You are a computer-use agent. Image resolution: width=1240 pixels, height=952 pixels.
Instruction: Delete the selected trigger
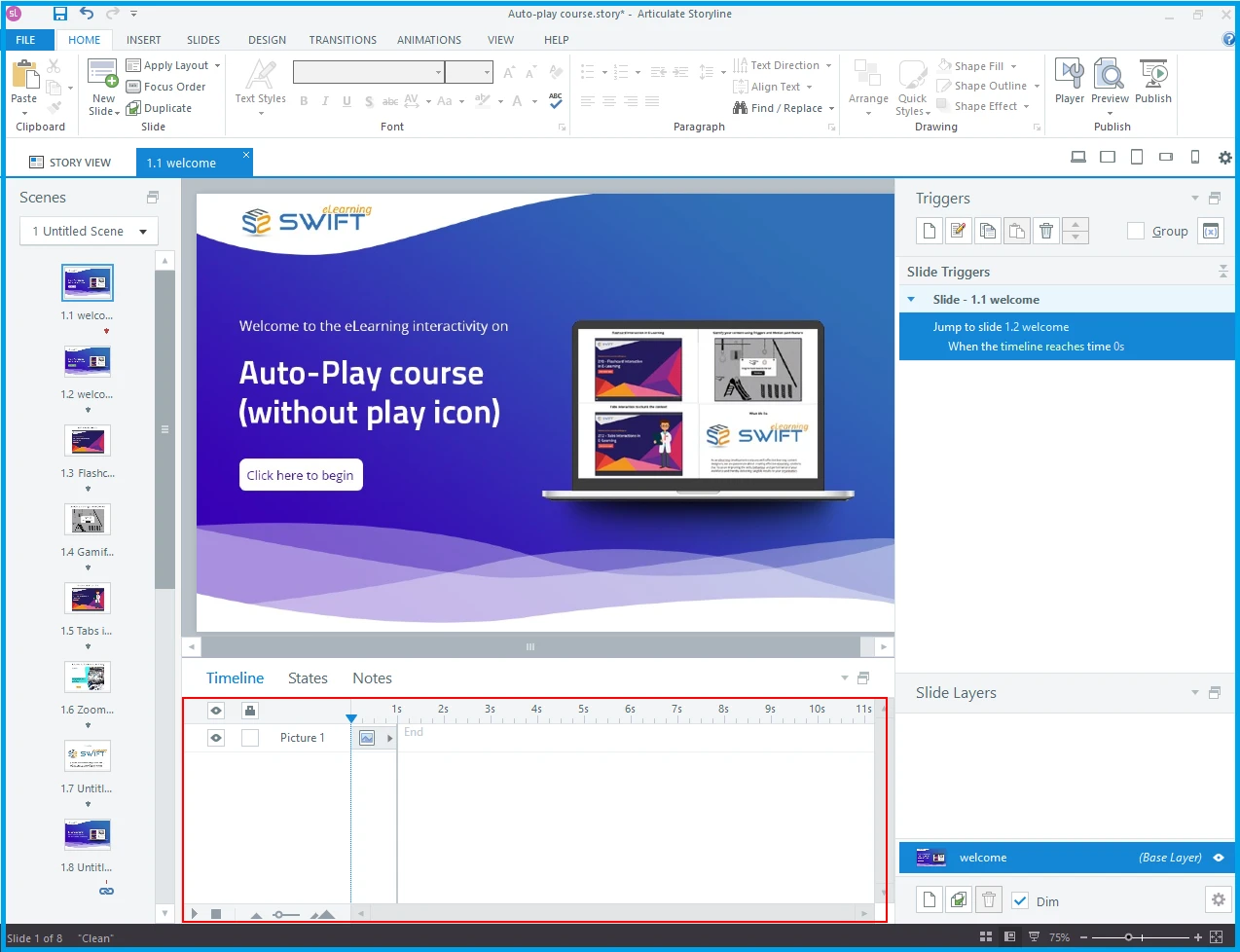click(1046, 231)
